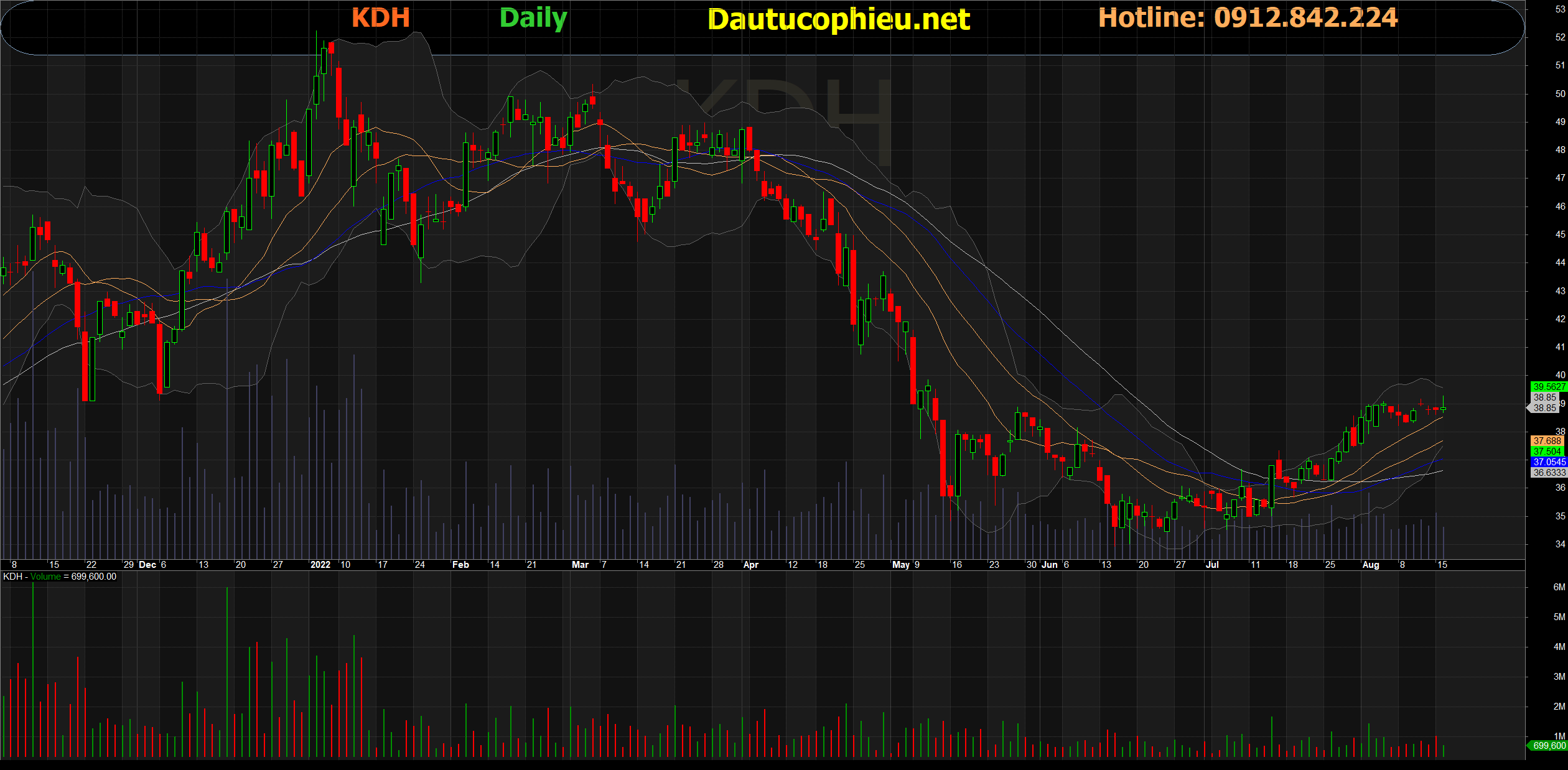Click the gray 36.6333 price tag
The image size is (1568, 770).
(1549, 473)
